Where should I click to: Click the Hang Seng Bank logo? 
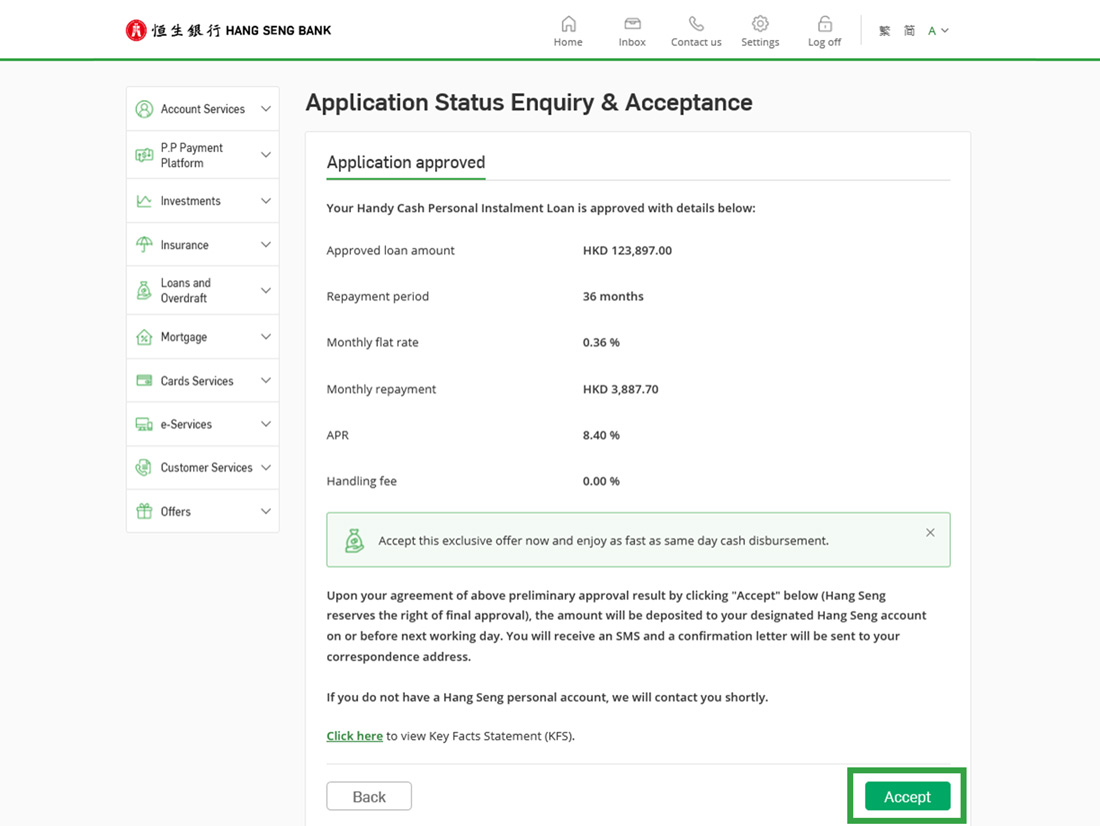coord(228,30)
